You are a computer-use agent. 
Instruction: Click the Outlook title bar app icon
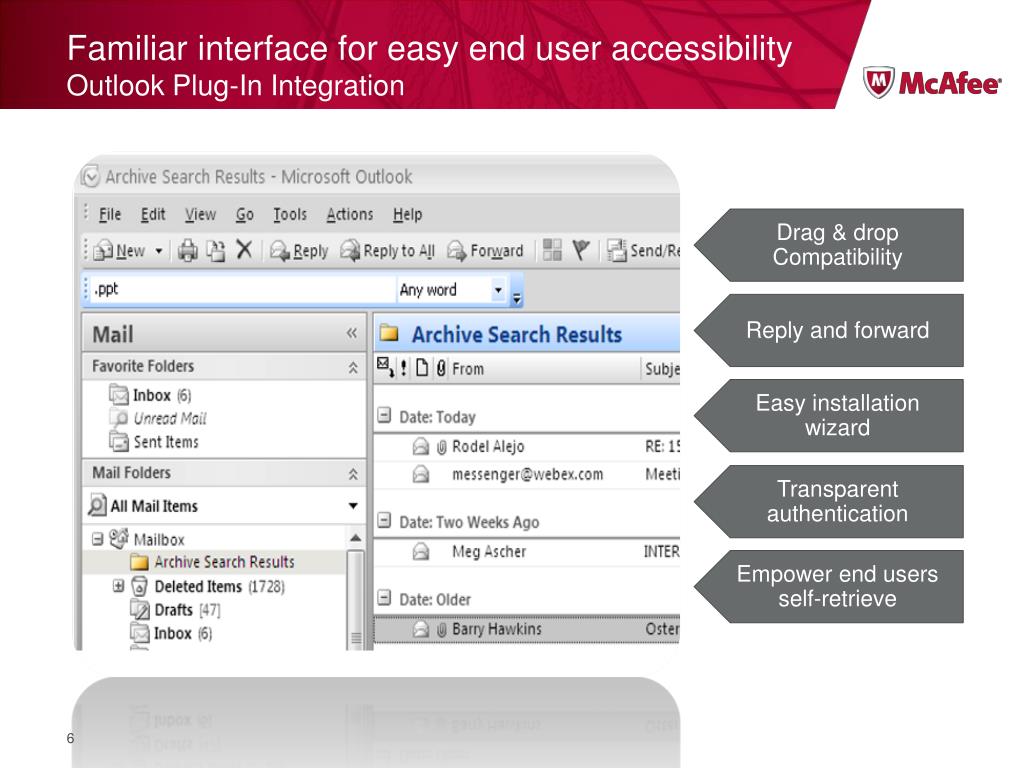click(x=91, y=176)
